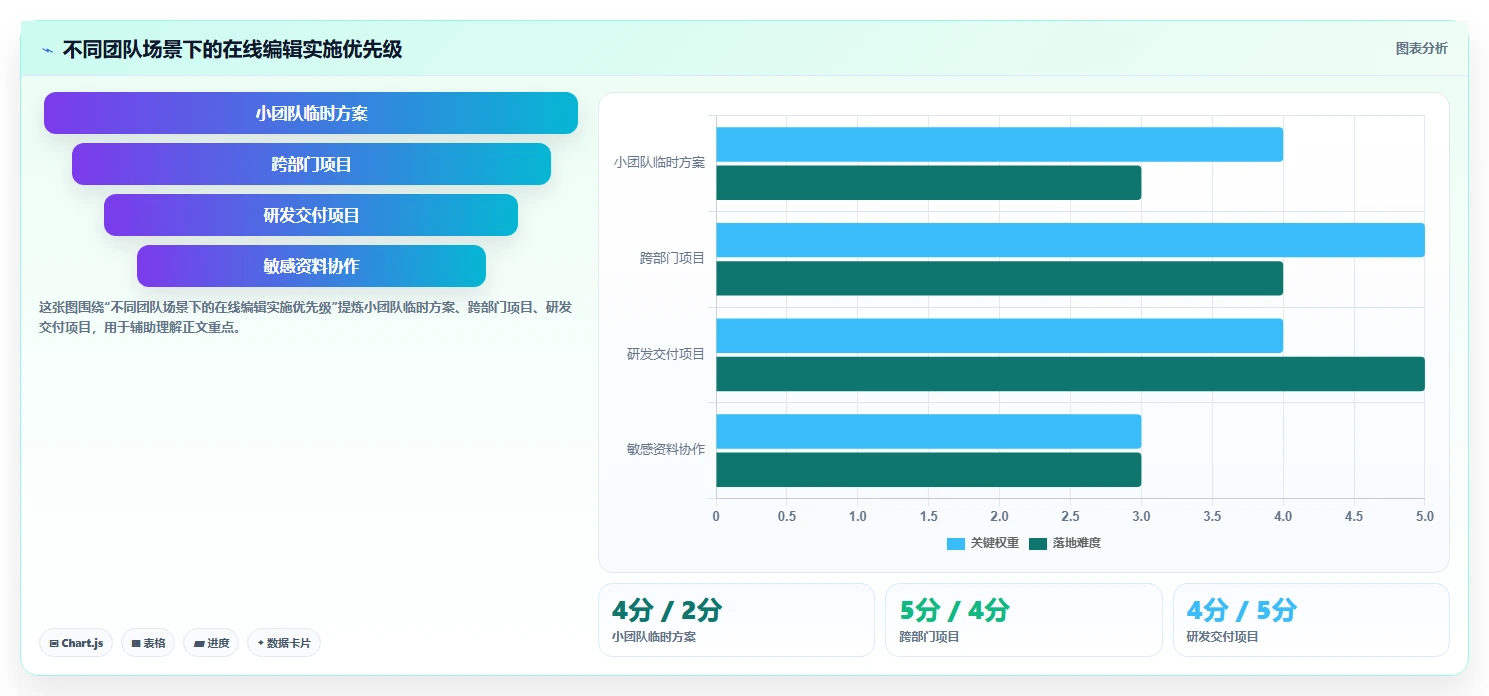Select the 跨部门项目 funnel bar
Screen dimensions: 1489x696
click(x=311, y=164)
